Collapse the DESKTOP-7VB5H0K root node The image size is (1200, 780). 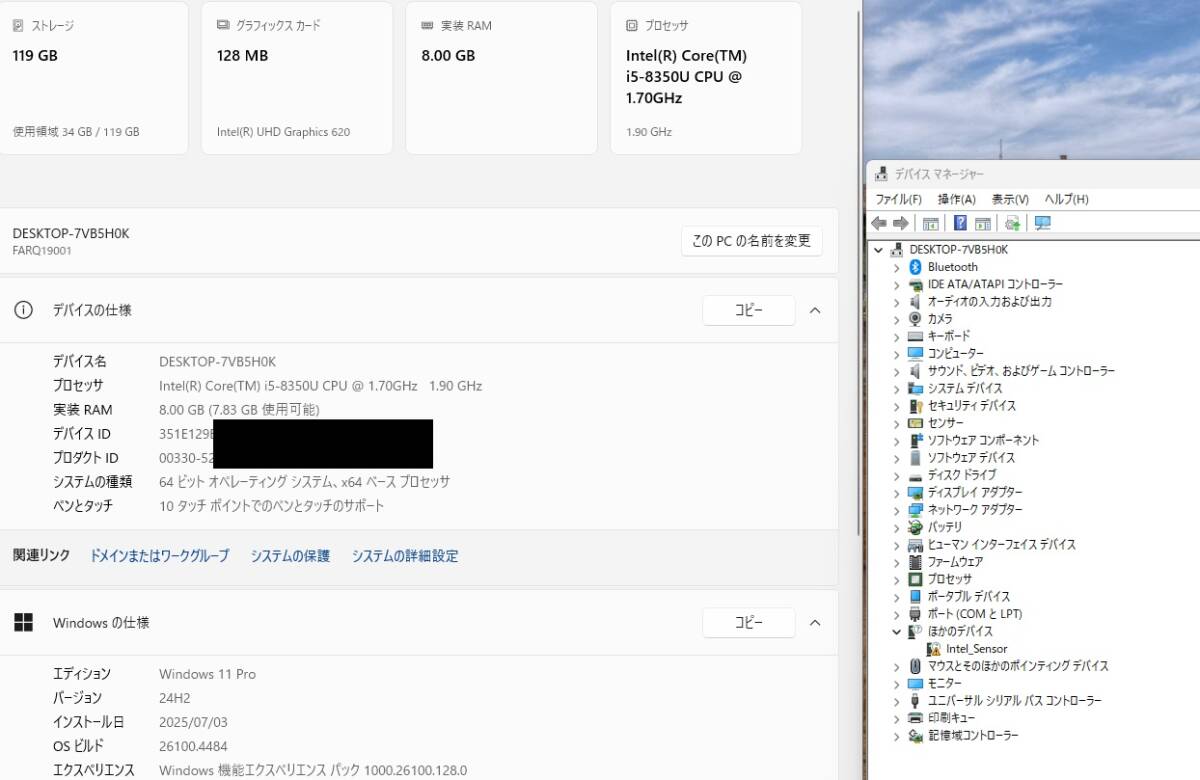coord(879,250)
